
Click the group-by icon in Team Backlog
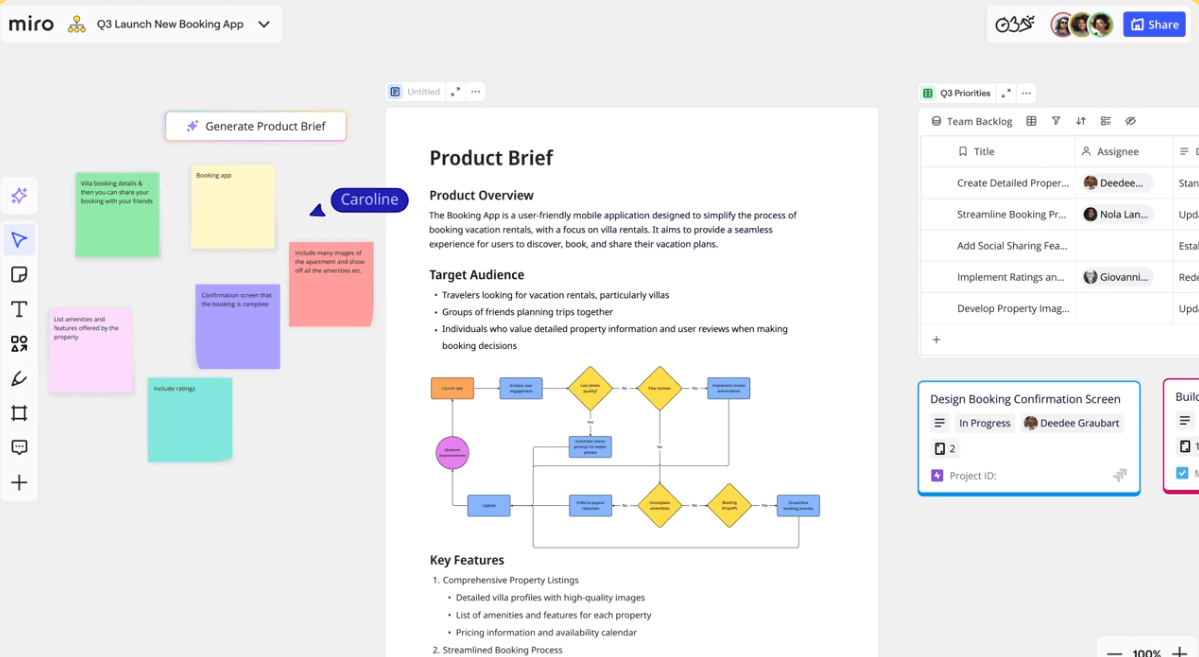tap(1106, 121)
